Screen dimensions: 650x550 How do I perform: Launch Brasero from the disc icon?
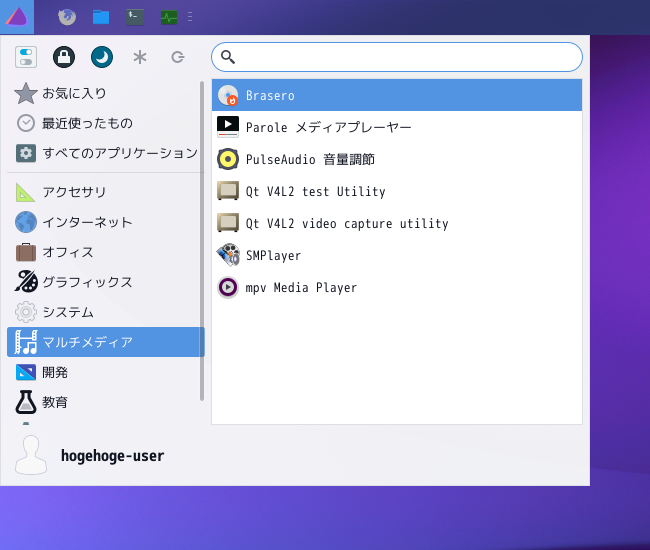click(x=228, y=95)
